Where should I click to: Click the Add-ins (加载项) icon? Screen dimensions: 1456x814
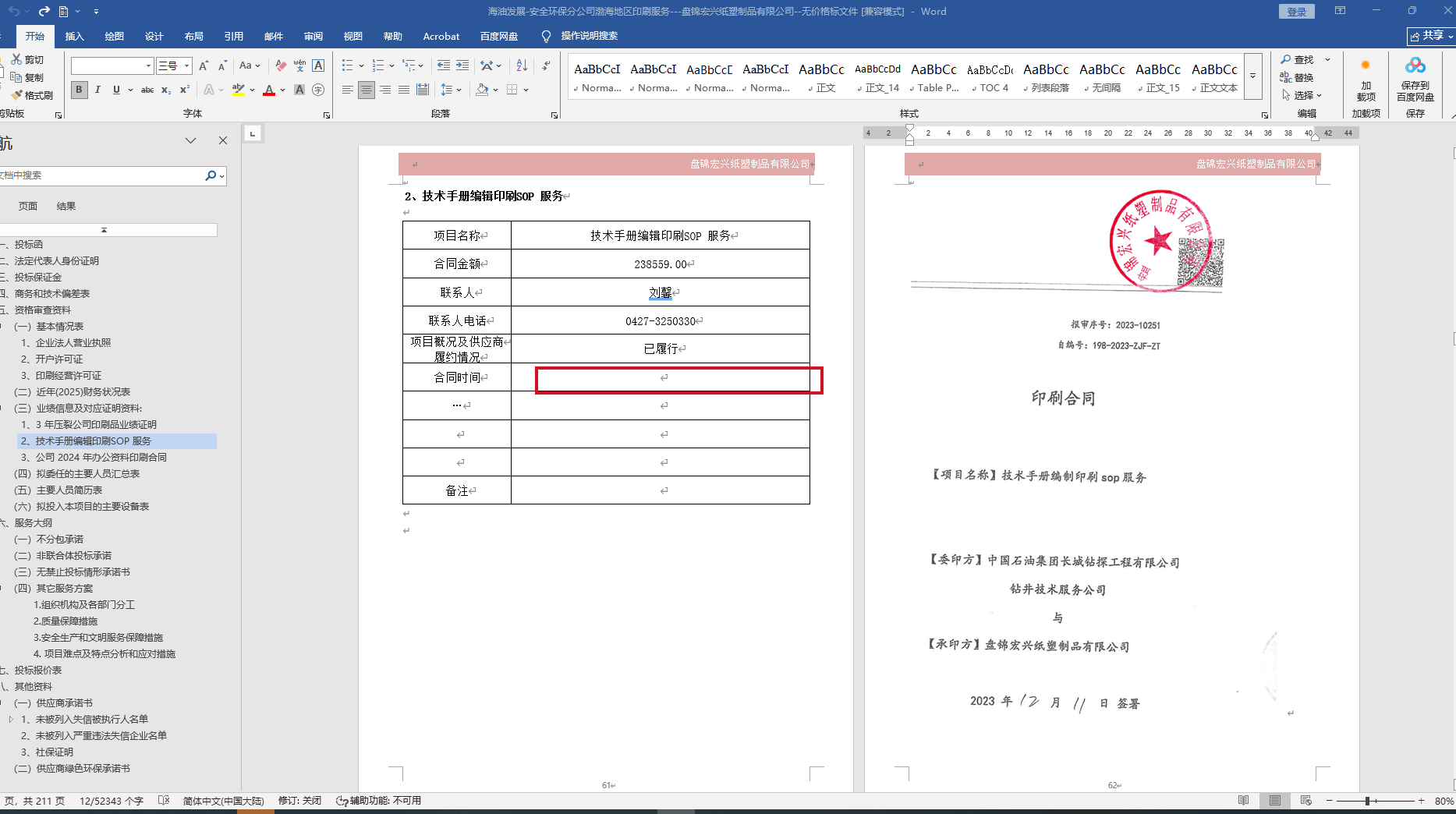point(1366,65)
